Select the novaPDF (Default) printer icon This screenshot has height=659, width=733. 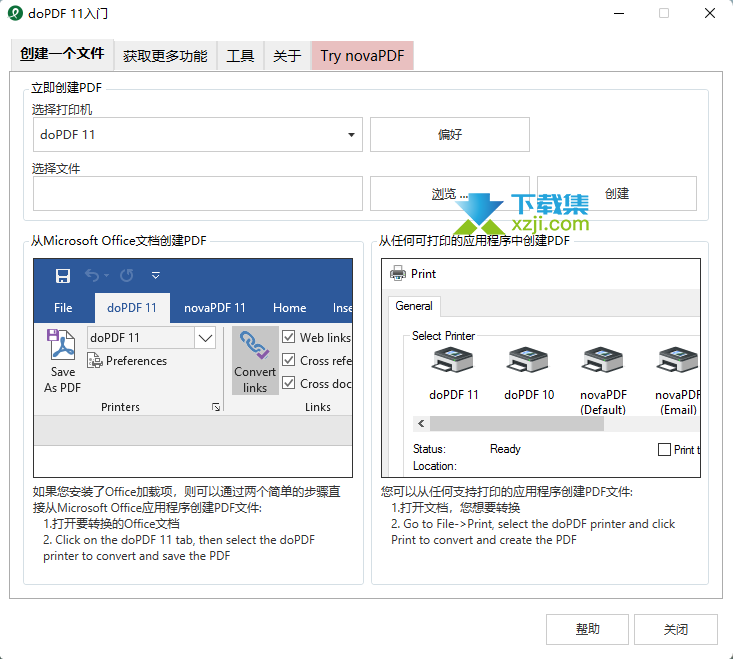tap(603, 360)
